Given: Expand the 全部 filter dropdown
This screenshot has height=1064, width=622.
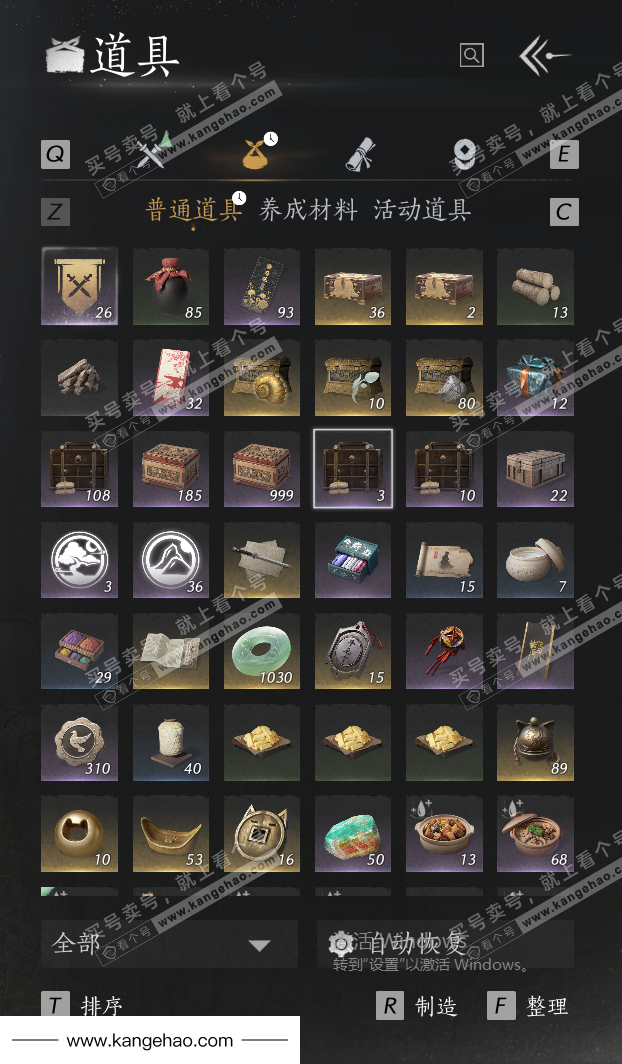Looking at the screenshot, I should [169, 943].
